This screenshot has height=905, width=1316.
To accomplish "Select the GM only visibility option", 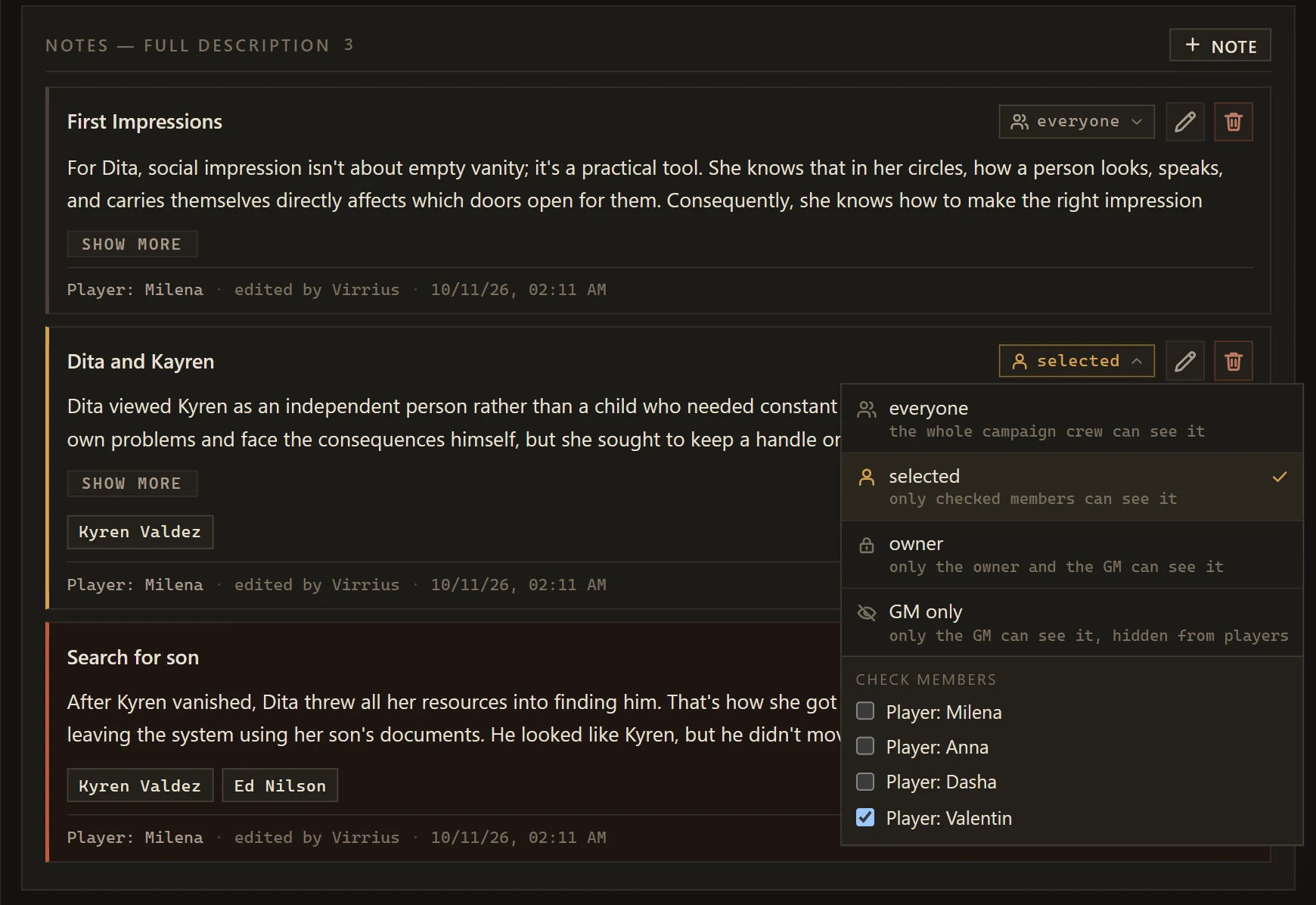I will point(1072,623).
